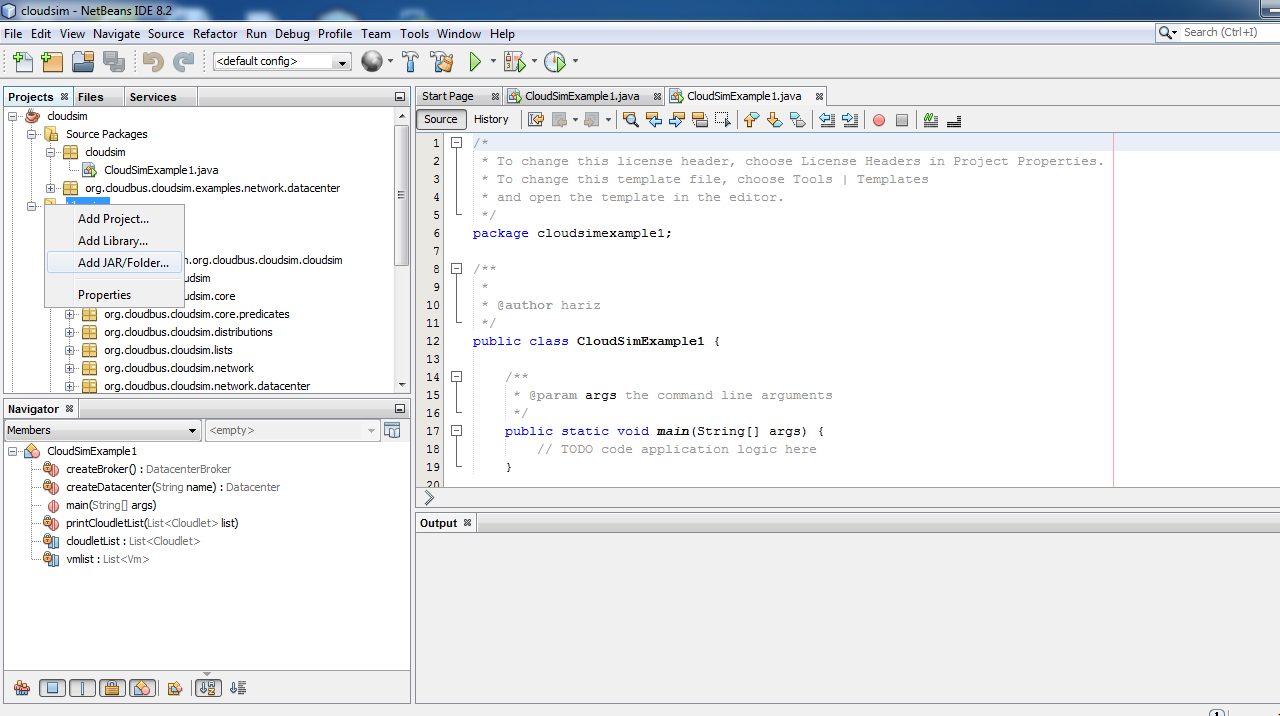Click the Last Edit icon in the editor toolbar
Image resolution: width=1280 pixels, height=716 pixels.
536,120
